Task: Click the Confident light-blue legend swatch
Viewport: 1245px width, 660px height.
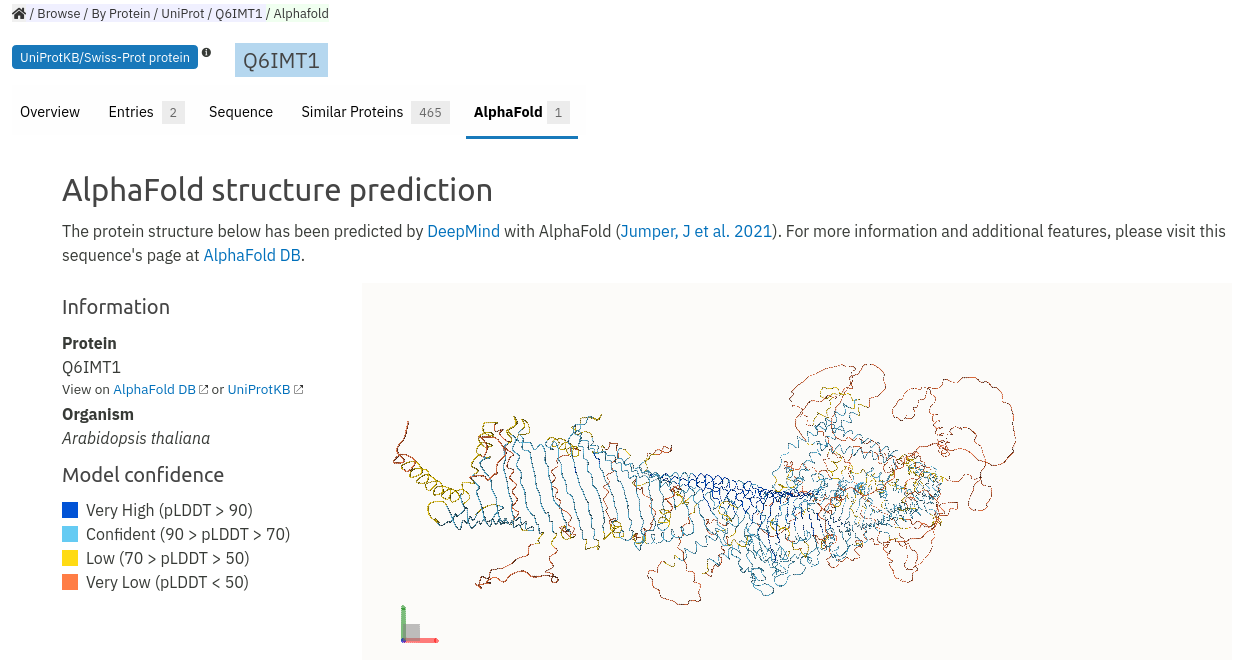Action: (70, 534)
